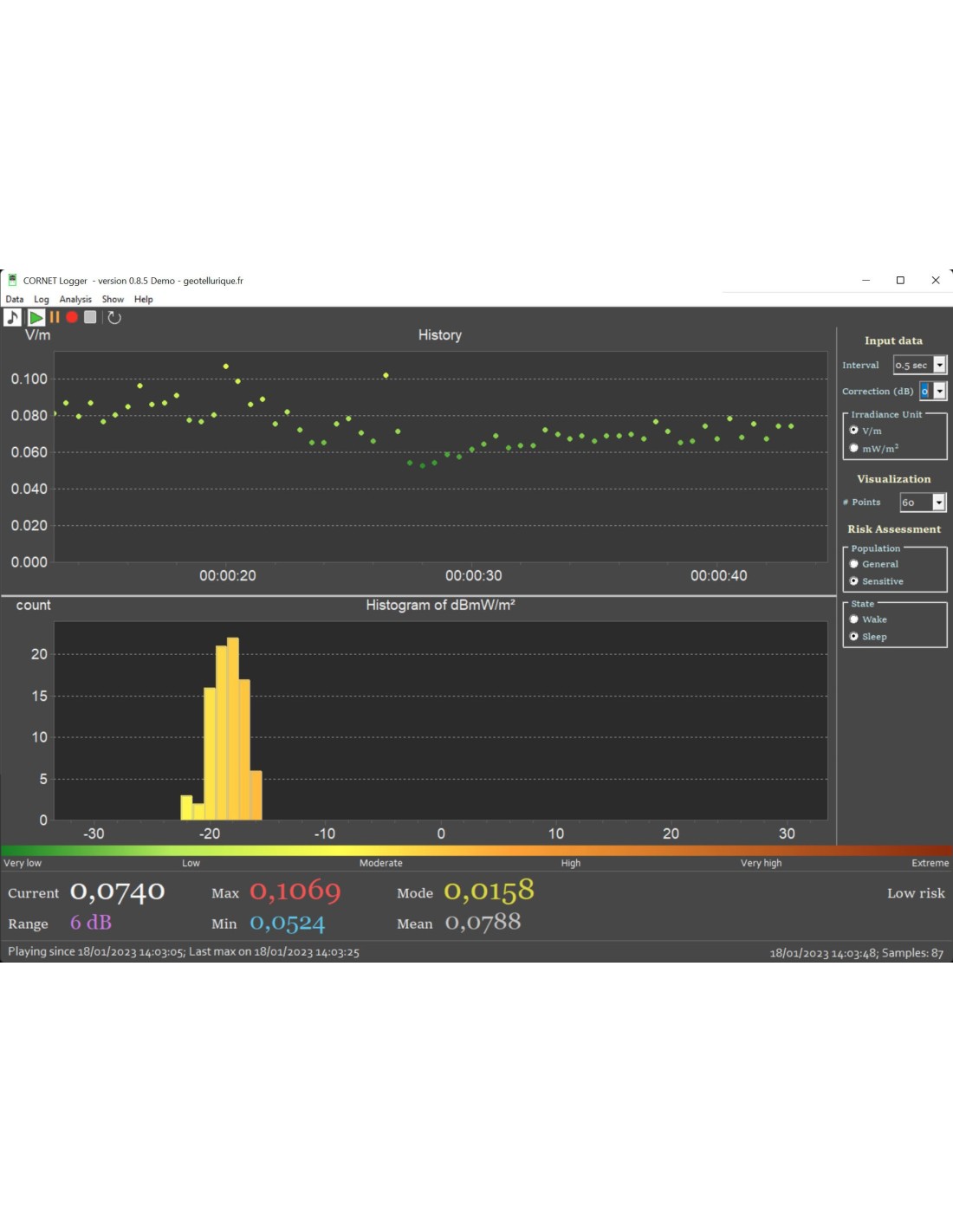
Task: Open the Data menu
Action: click(x=15, y=300)
